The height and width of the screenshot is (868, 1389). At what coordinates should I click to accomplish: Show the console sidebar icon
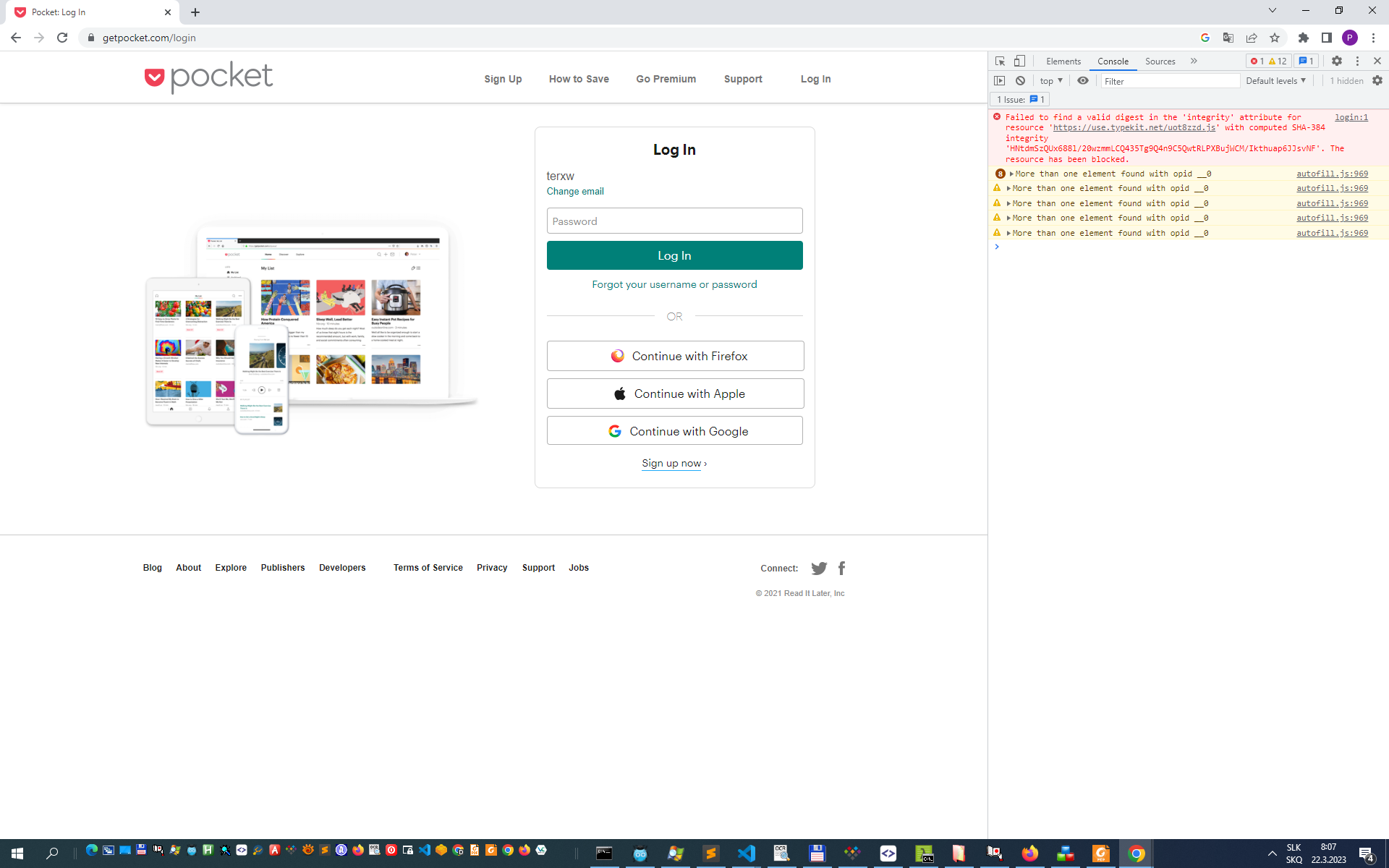pos(1000,80)
